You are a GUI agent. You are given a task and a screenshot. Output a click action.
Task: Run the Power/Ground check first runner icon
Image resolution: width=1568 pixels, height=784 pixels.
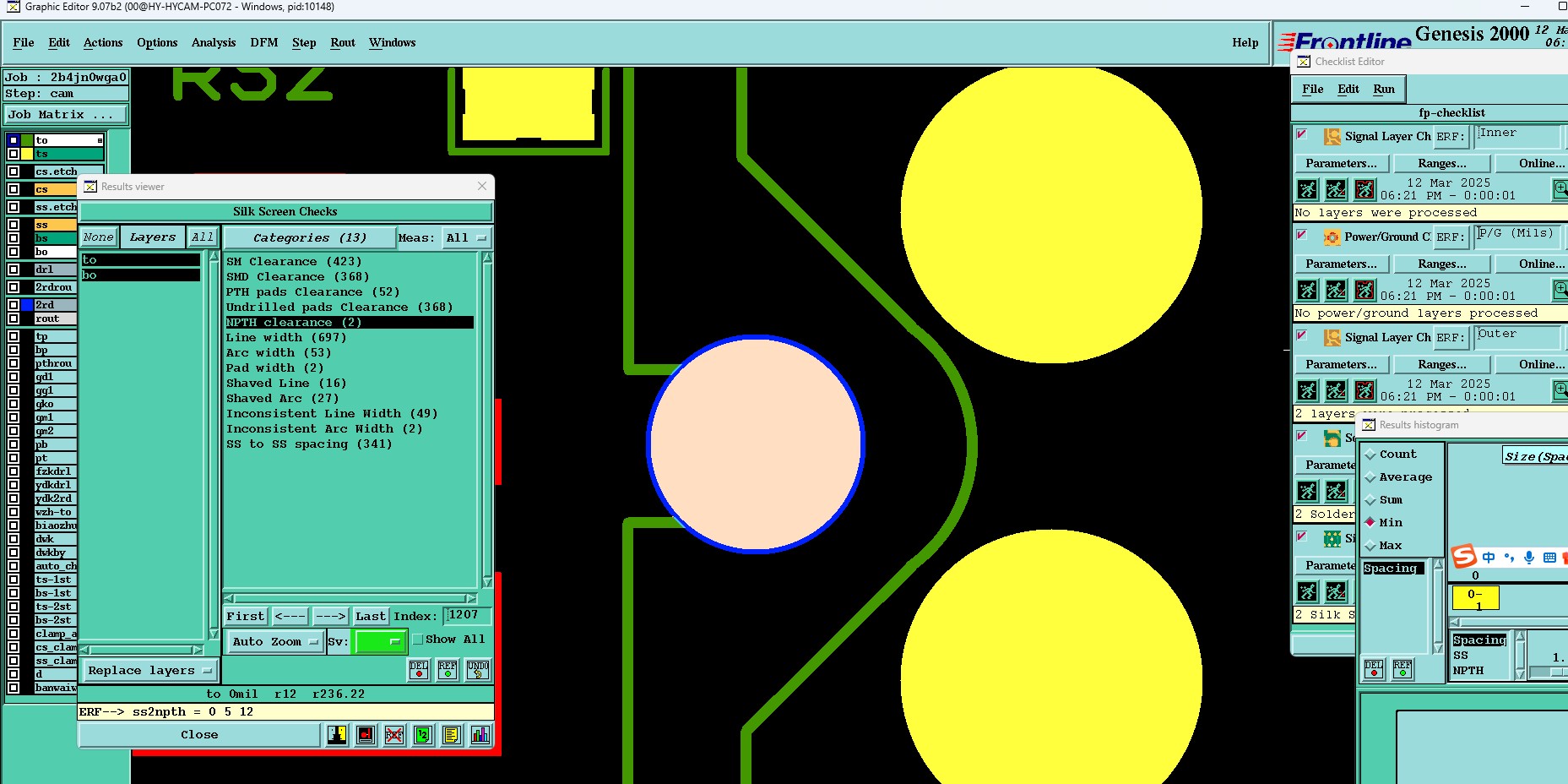pos(1307,290)
